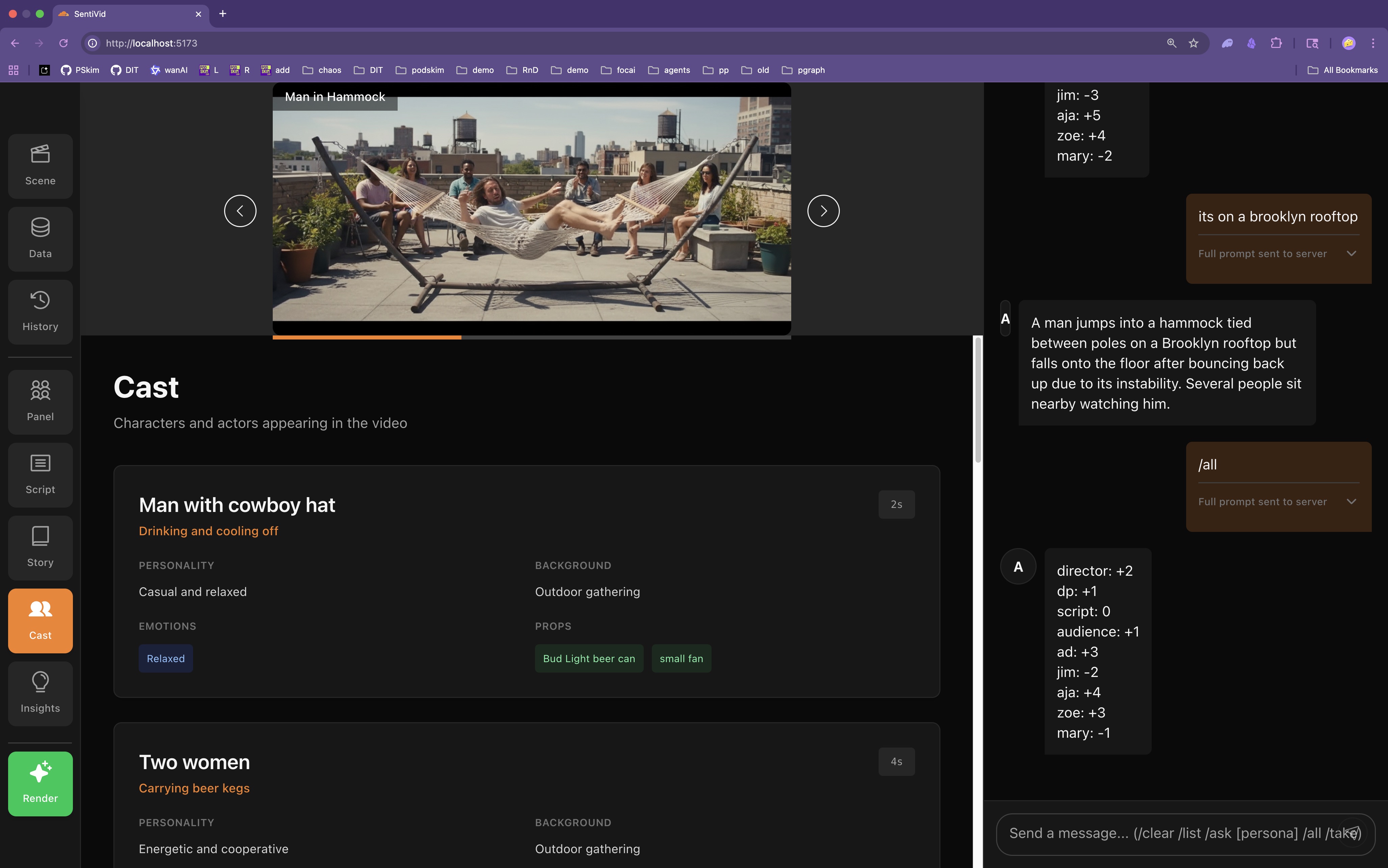1388x868 pixels.
Task: Open the History sidebar section
Action: (x=40, y=312)
